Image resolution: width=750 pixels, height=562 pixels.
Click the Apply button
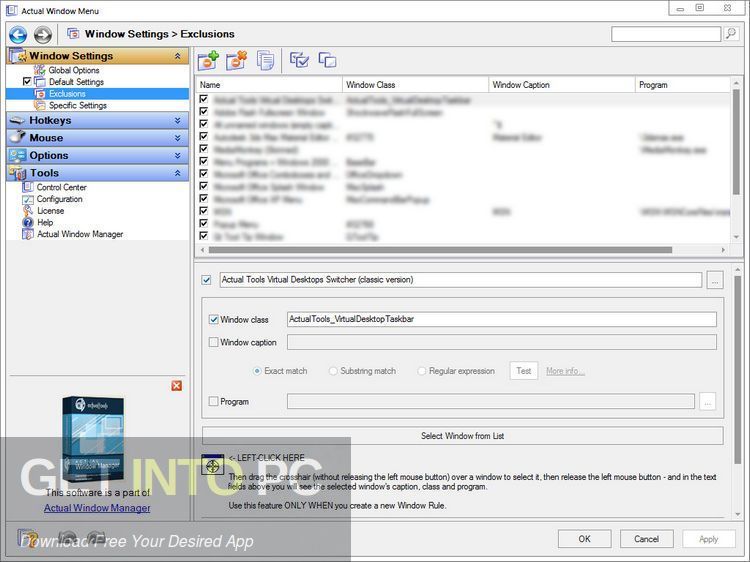[x=708, y=539]
